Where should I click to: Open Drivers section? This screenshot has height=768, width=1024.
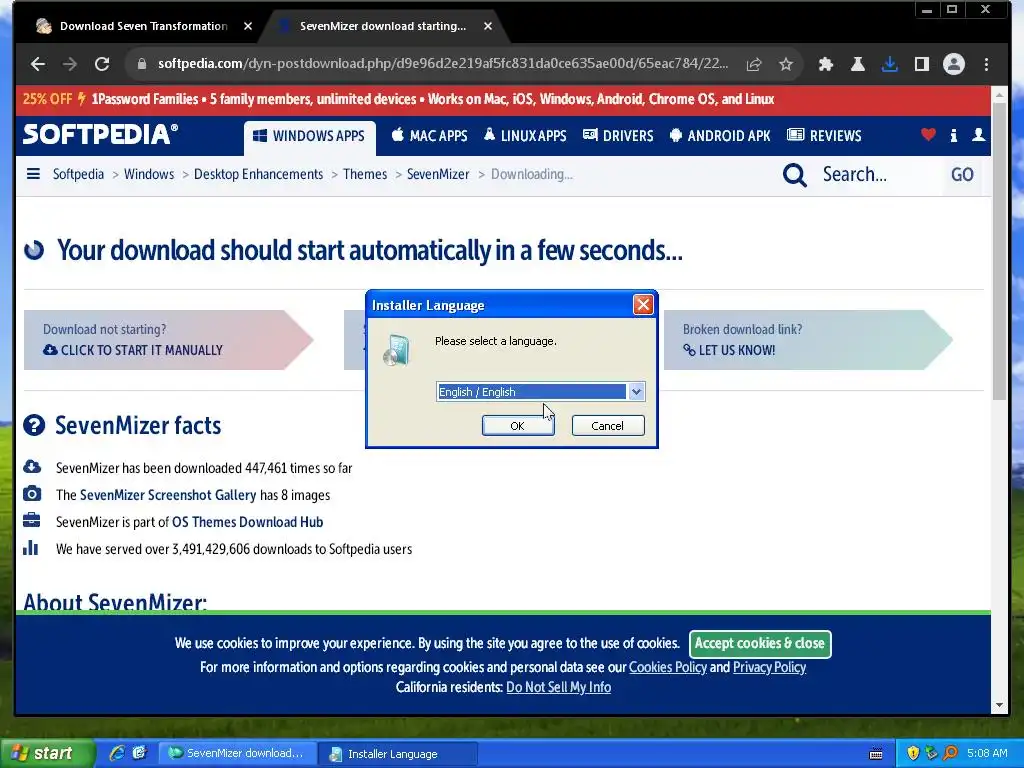coord(618,136)
